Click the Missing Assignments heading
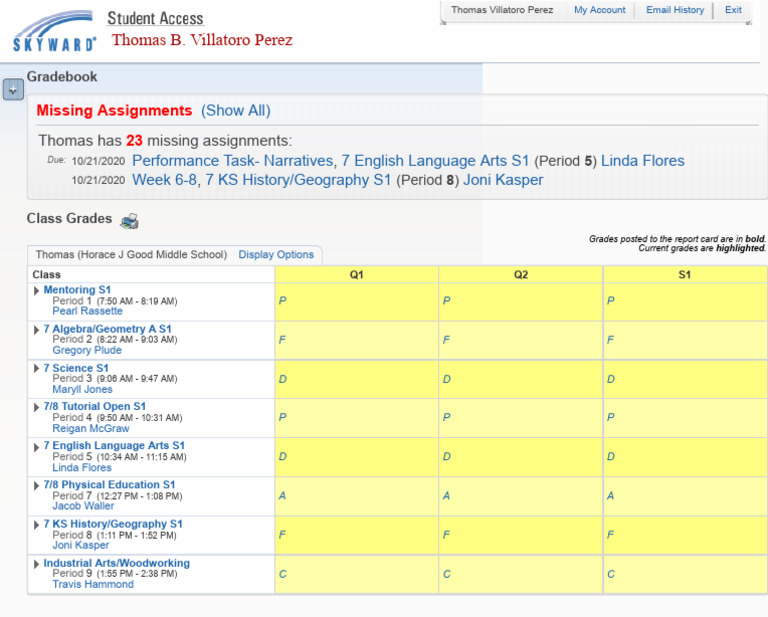This screenshot has height=617, width=768. [x=114, y=111]
